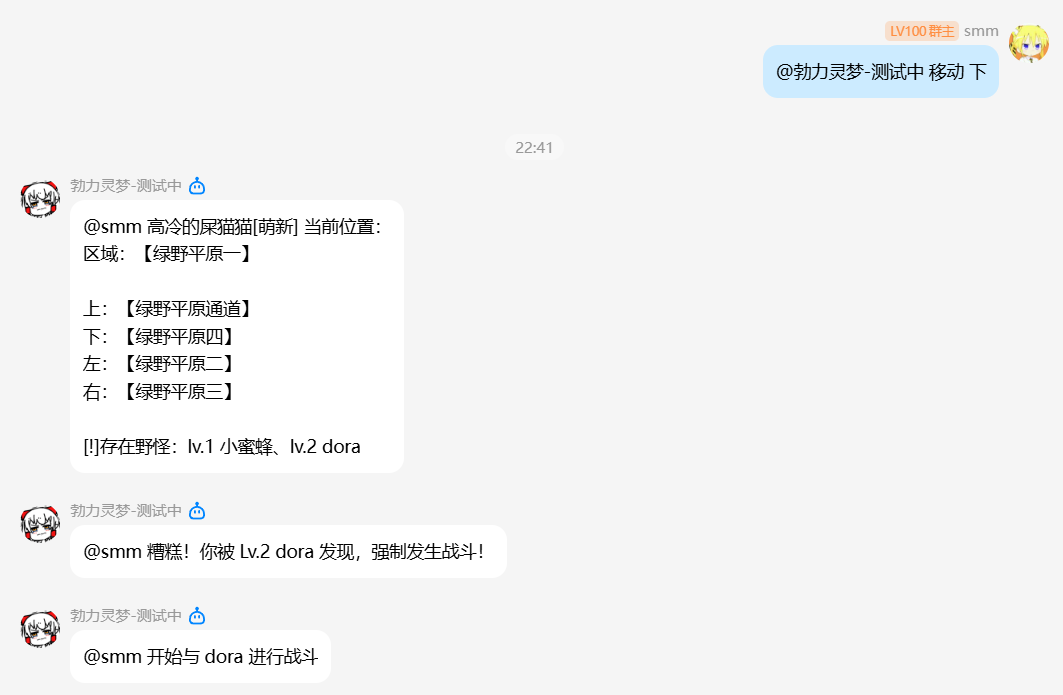The height and width of the screenshot is (695, 1063).
Task: Click the LV100 群主 badge
Action: pos(921,31)
